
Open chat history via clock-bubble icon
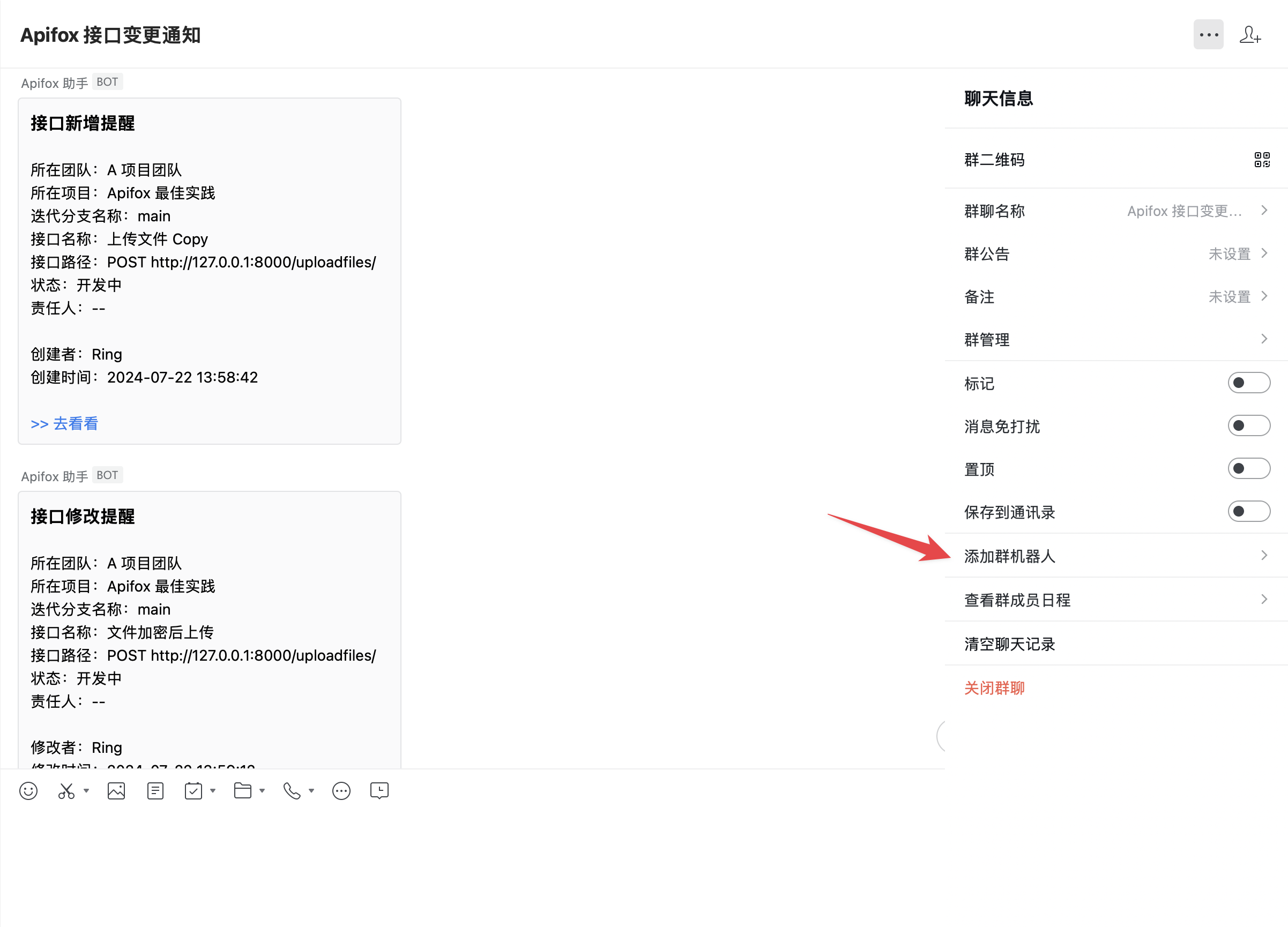[x=378, y=790]
